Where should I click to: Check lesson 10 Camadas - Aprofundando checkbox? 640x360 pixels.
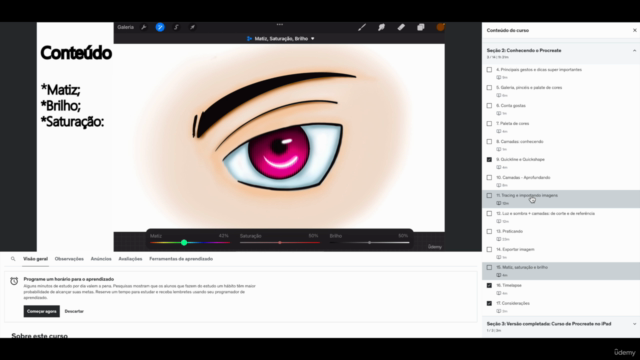pos(489,178)
